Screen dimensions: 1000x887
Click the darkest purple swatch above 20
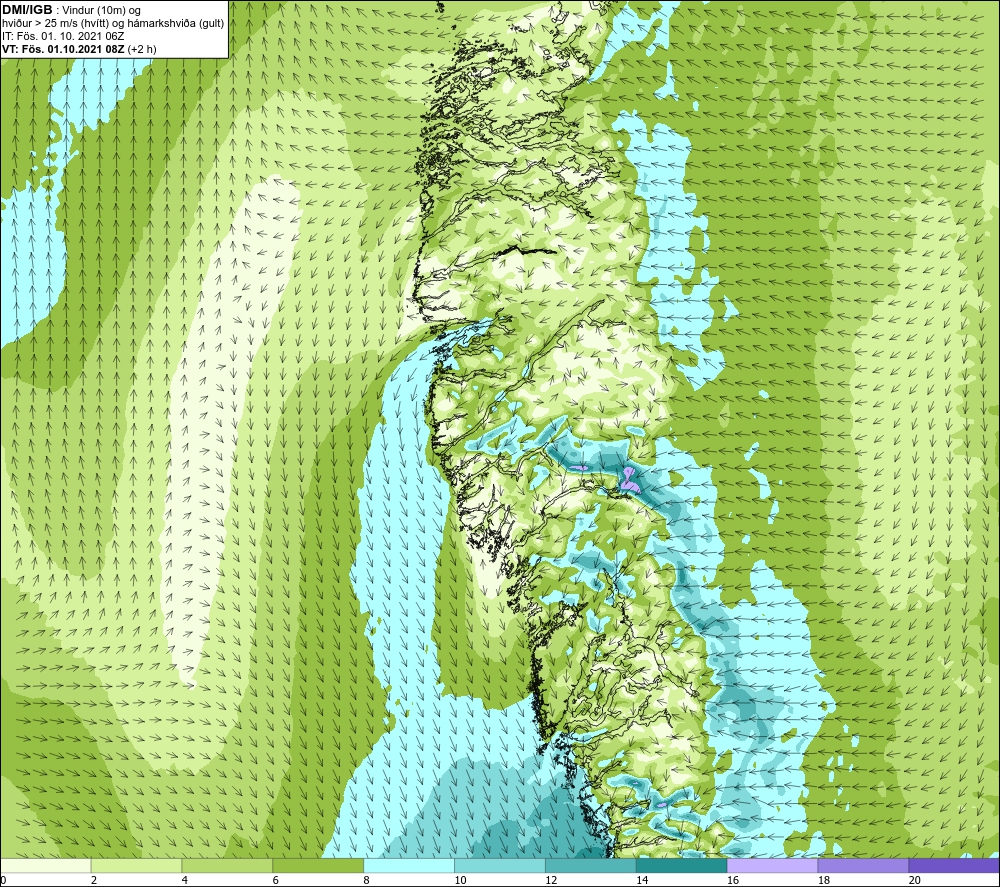[x=953, y=866]
